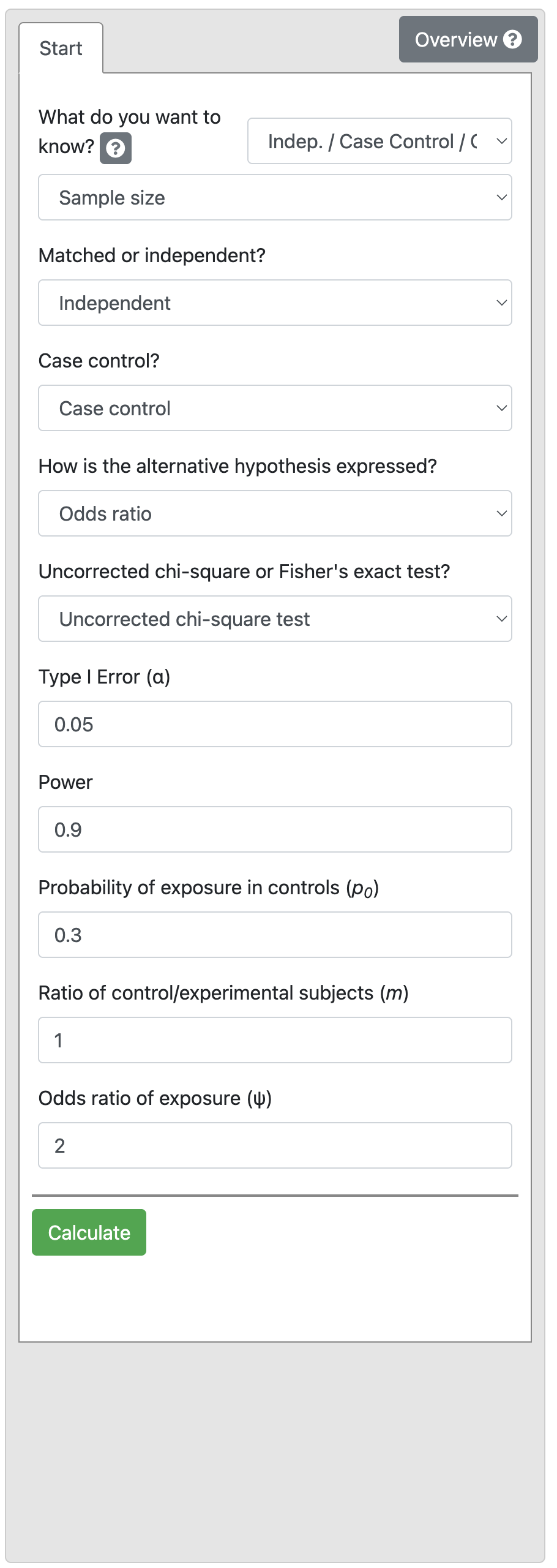Click the Type I Error alpha field
This screenshot has width=557, height=1568.
point(274,725)
